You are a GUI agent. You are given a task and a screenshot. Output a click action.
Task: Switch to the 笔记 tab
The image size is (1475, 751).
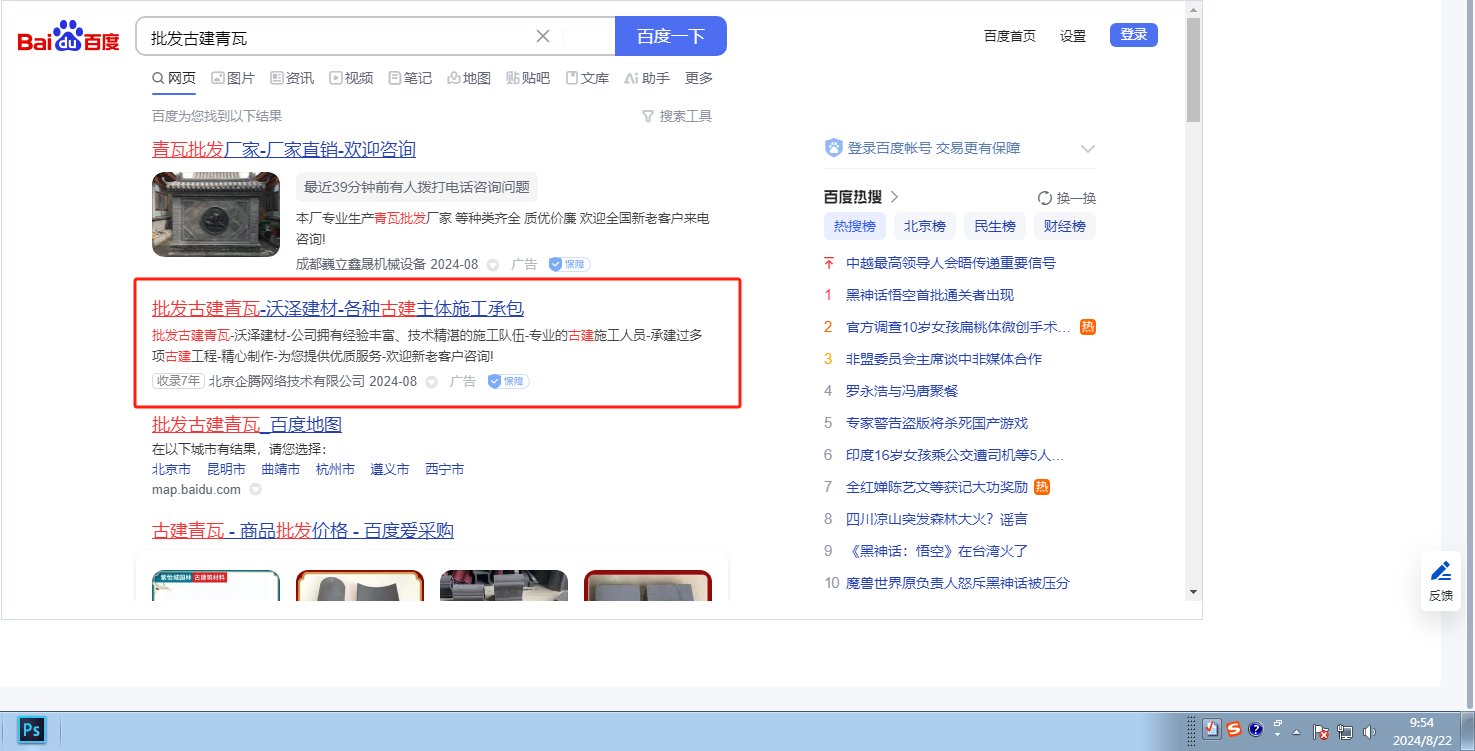410,78
